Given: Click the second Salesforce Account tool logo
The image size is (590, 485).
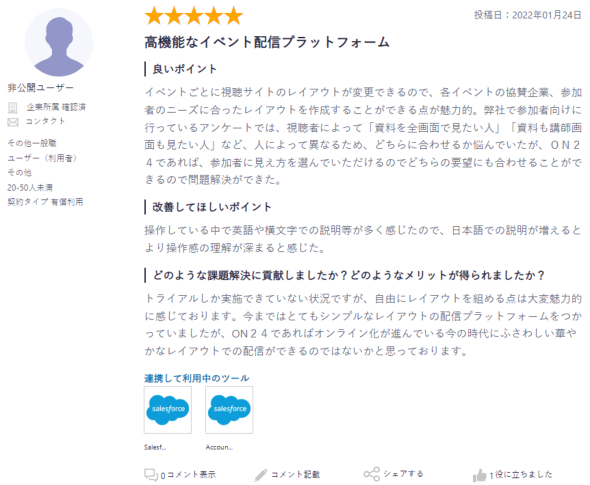Looking at the screenshot, I should (229, 410).
